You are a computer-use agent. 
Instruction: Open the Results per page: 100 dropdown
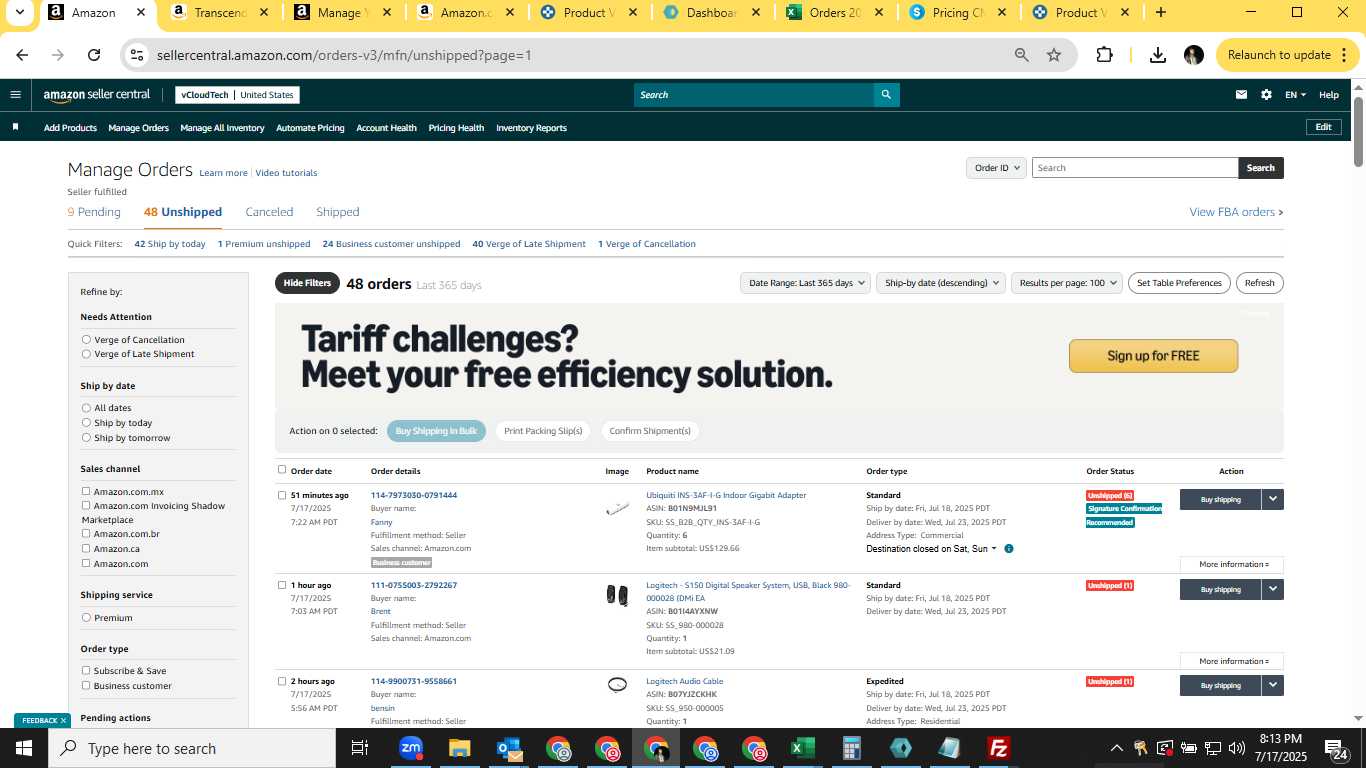point(1067,283)
